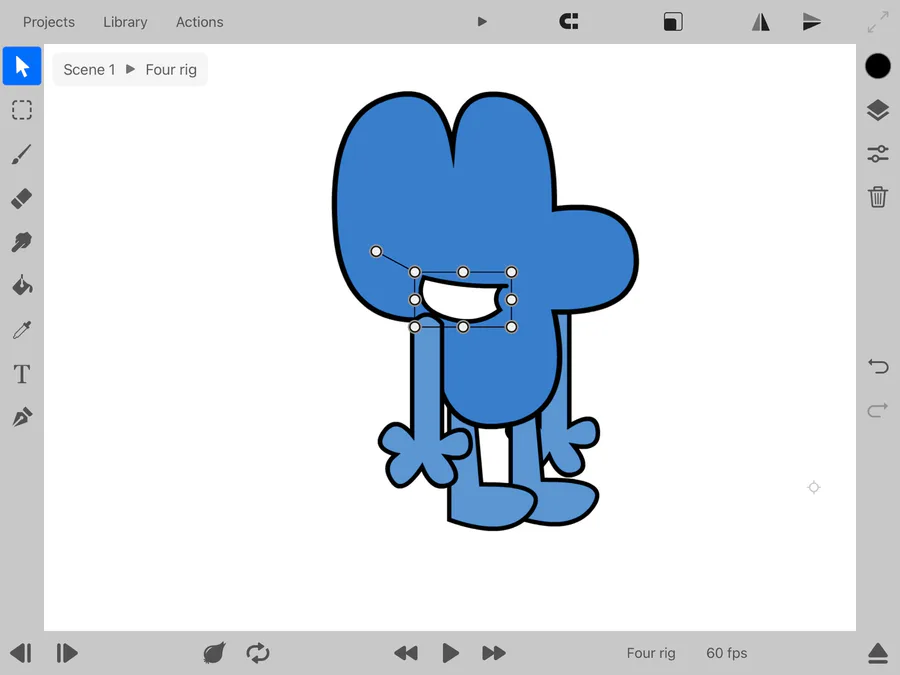Image resolution: width=900 pixels, height=675 pixels.
Task: Fast forward to the end
Action: tap(494, 653)
